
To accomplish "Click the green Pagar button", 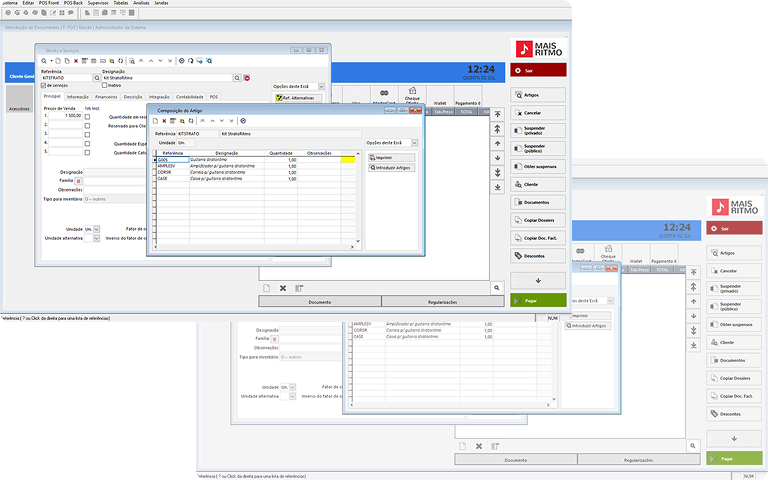I will coord(538,300).
